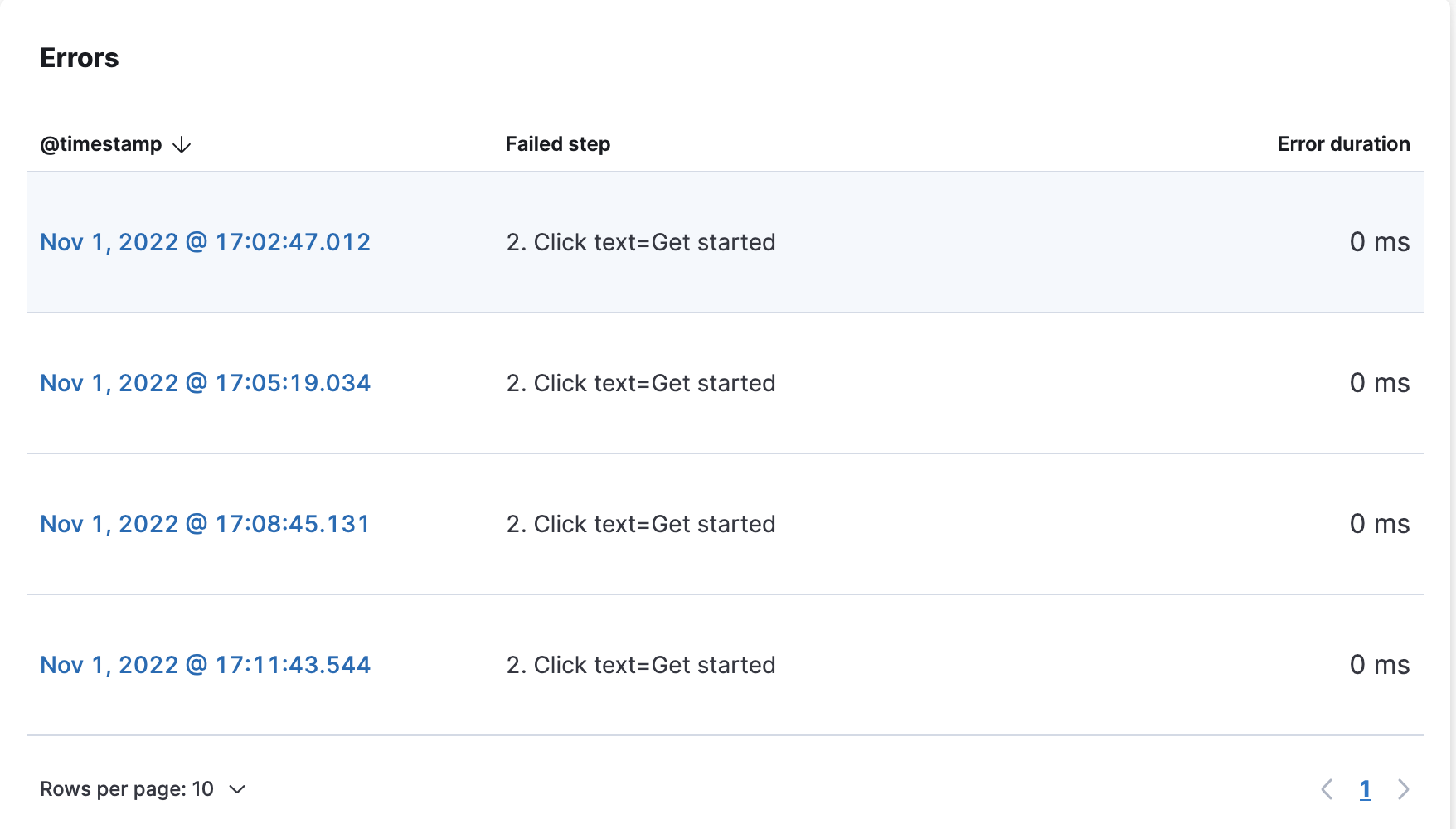
Task: Click the sort arrow next to @timestamp
Action: pyautogui.click(x=182, y=144)
